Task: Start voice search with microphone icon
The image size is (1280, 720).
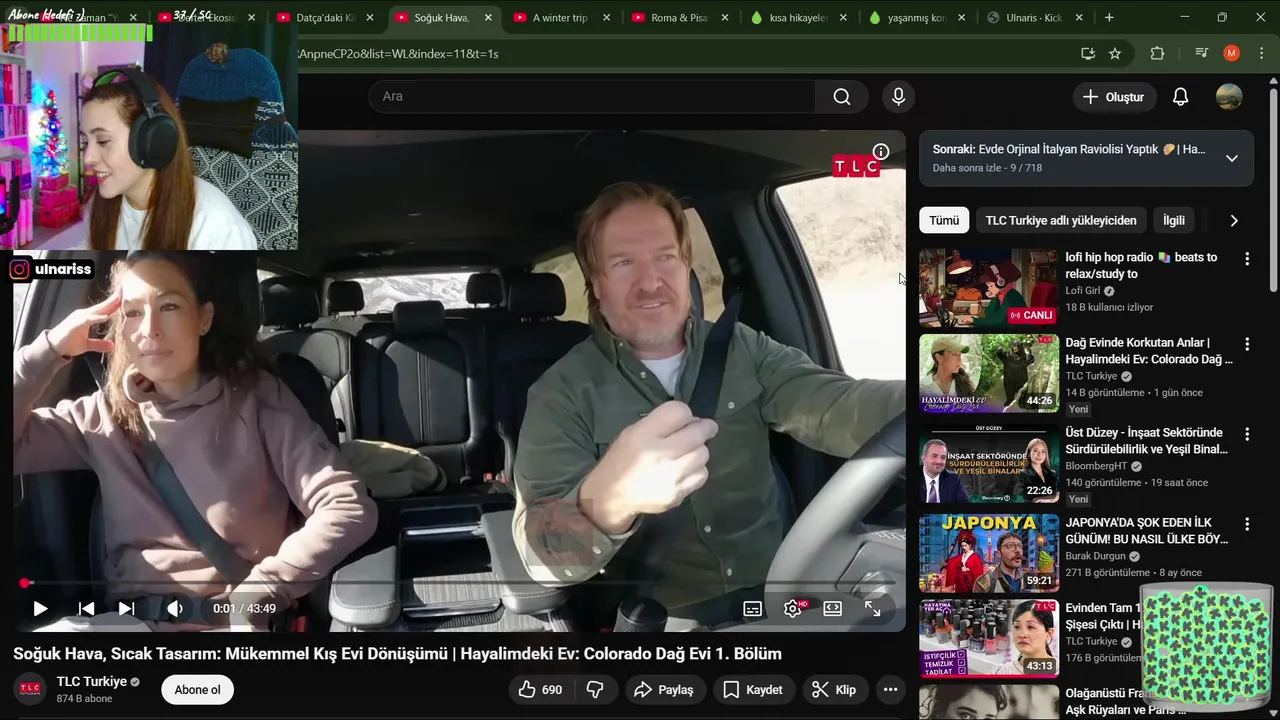Action: coord(898,97)
